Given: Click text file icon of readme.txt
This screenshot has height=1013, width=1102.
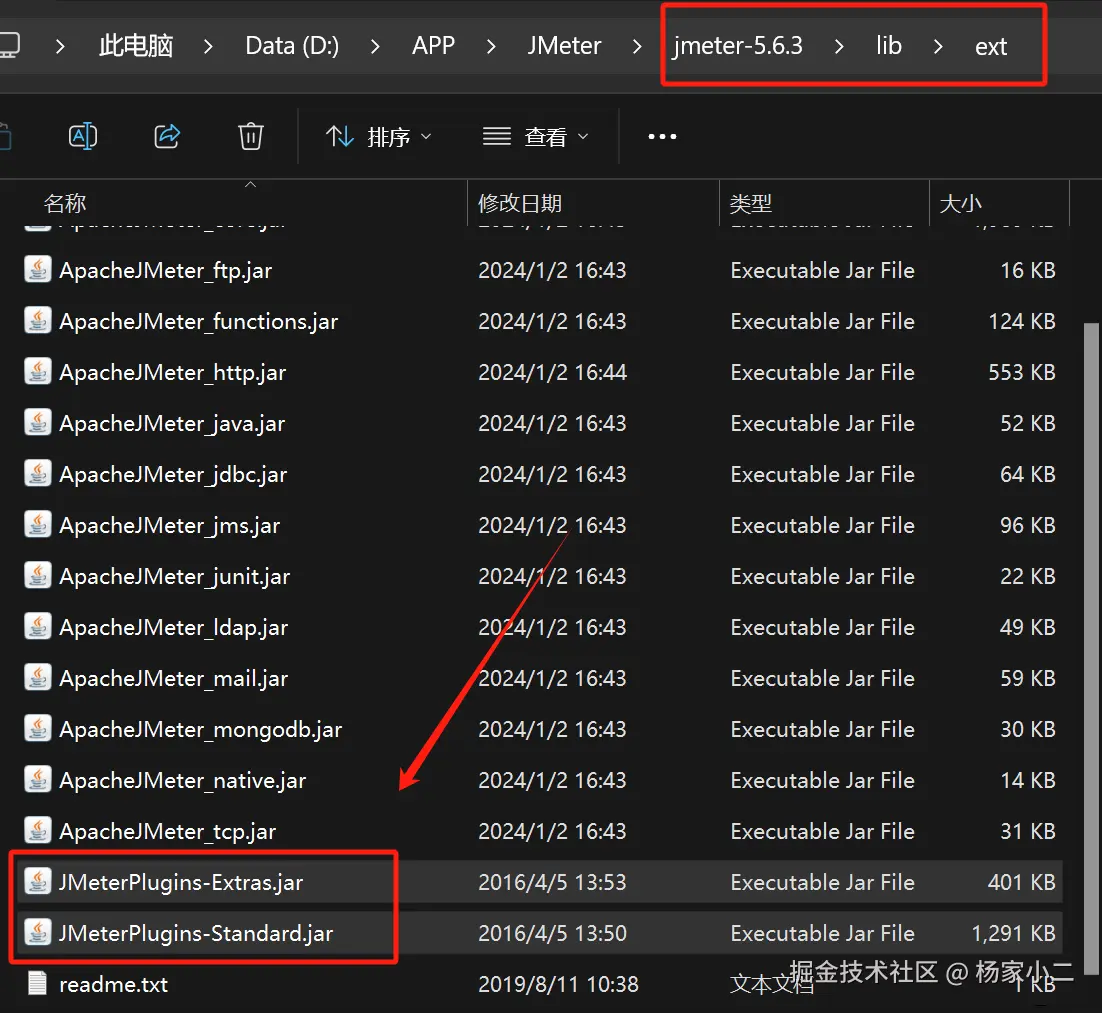Looking at the screenshot, I should (38, 983).
